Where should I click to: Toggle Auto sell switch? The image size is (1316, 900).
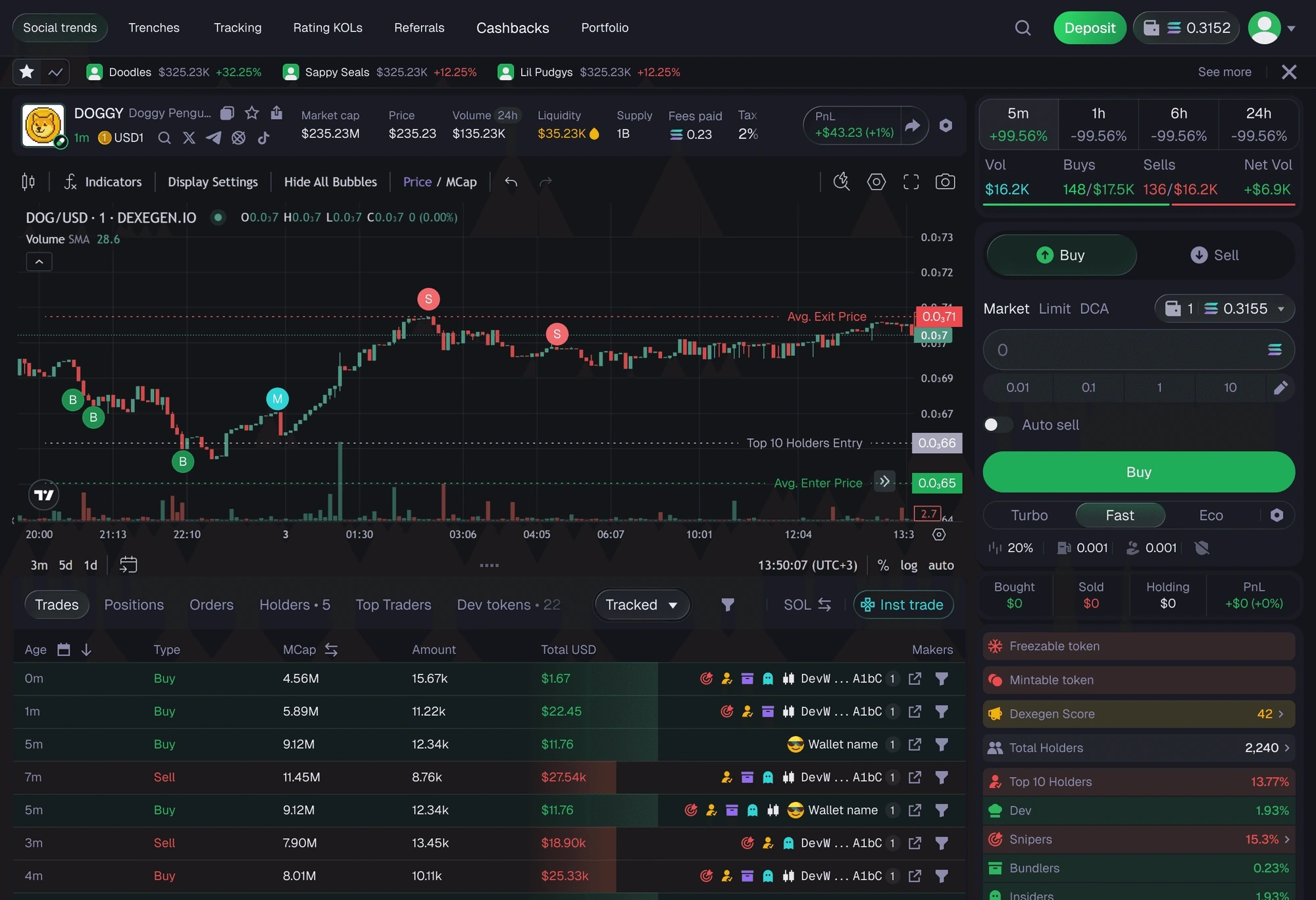pos(998,425)
